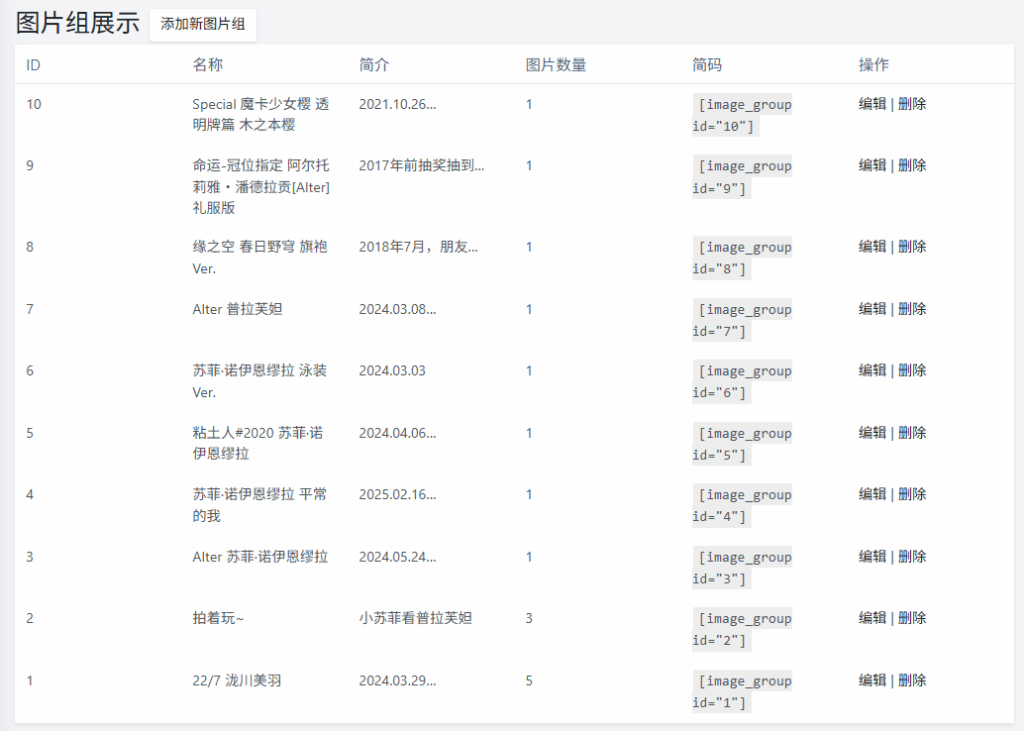Select shortcode [image_group id="2"]
1024x731 pixels.
point(743,630)
